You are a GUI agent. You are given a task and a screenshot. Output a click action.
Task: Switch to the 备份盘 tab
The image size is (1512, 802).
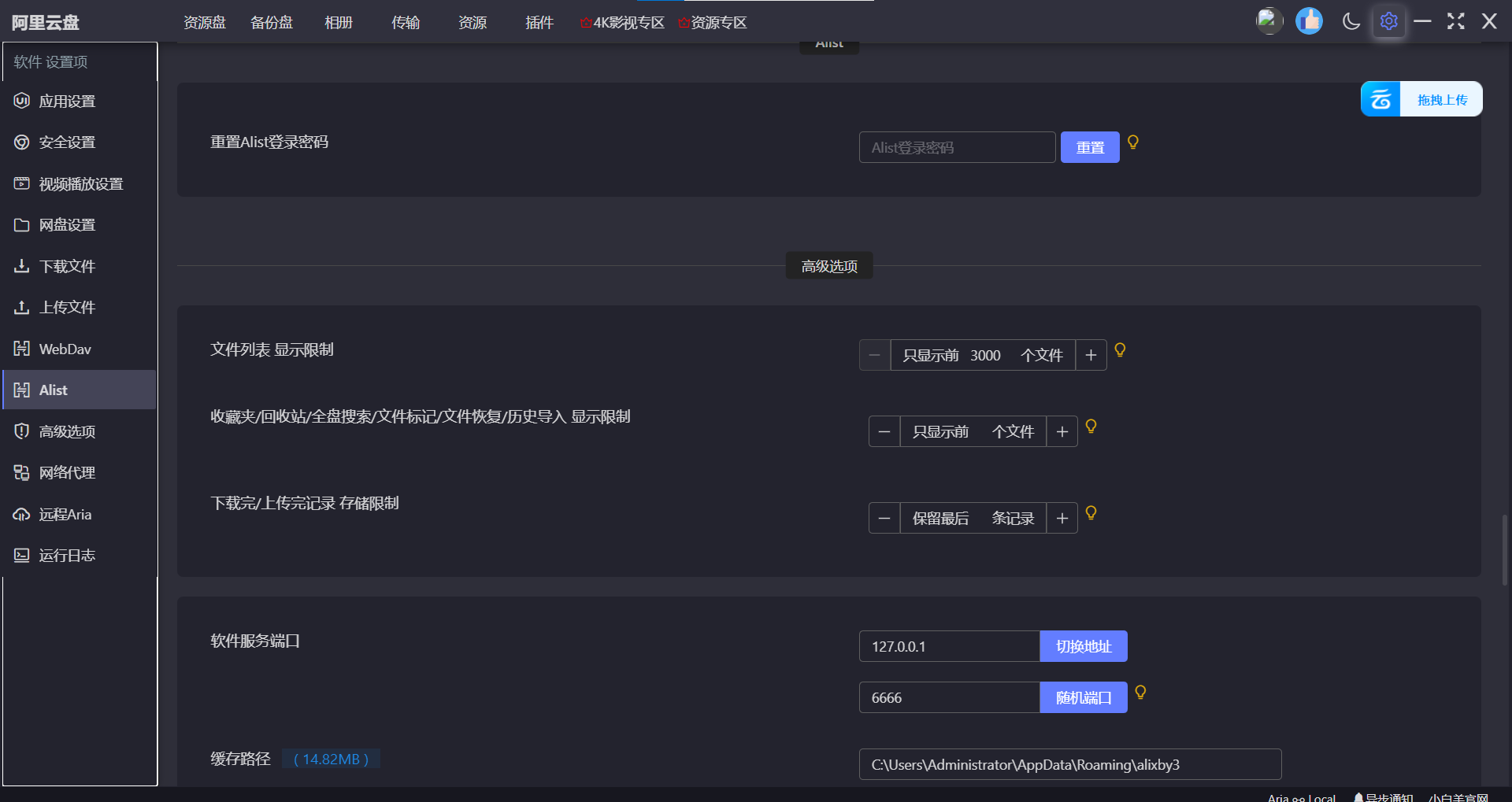point(272,22)
